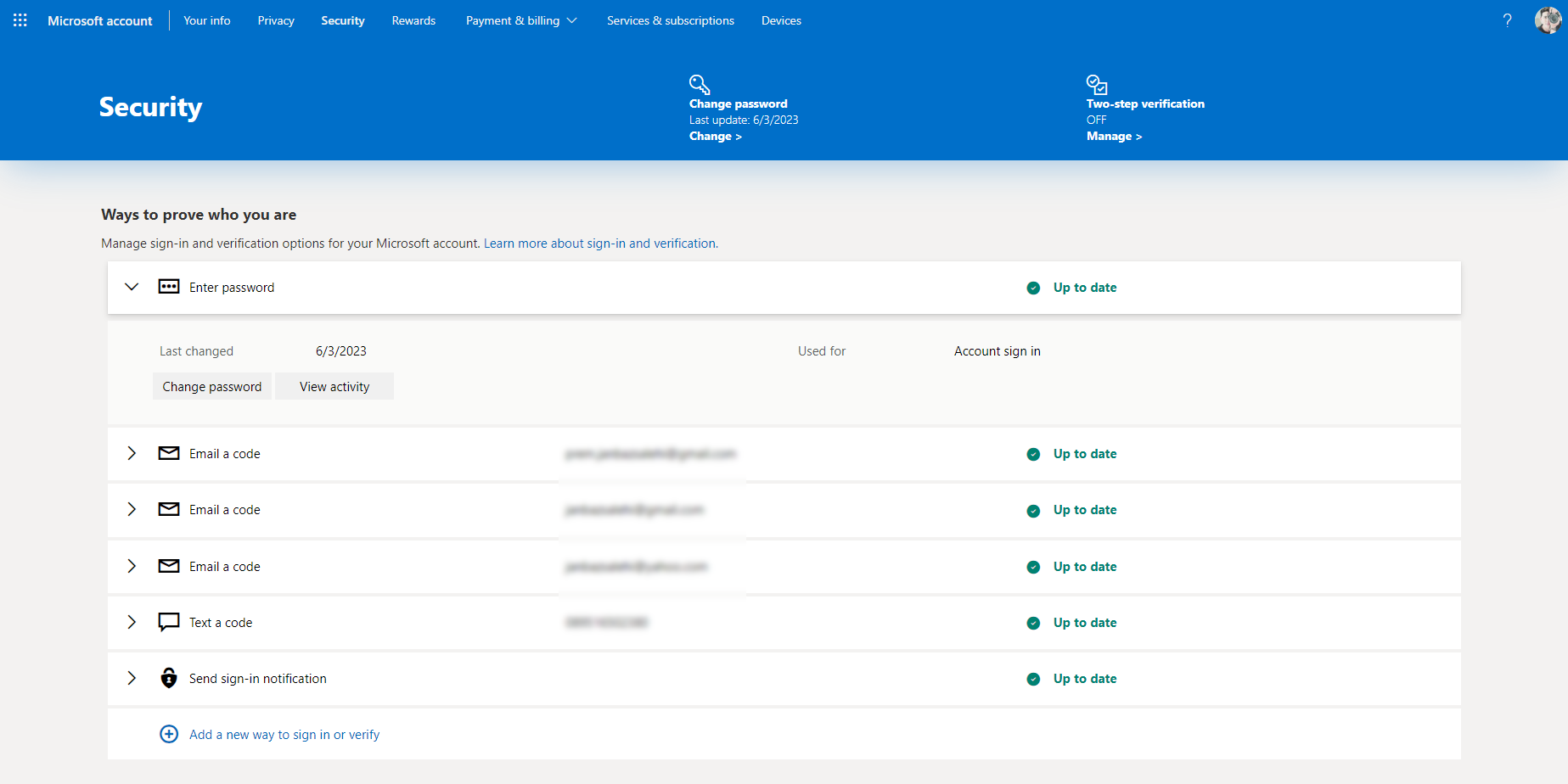The width and height of the screenshot is (1568, 784).
Task: Click the Account sign in value
Action: click(998, 351)
